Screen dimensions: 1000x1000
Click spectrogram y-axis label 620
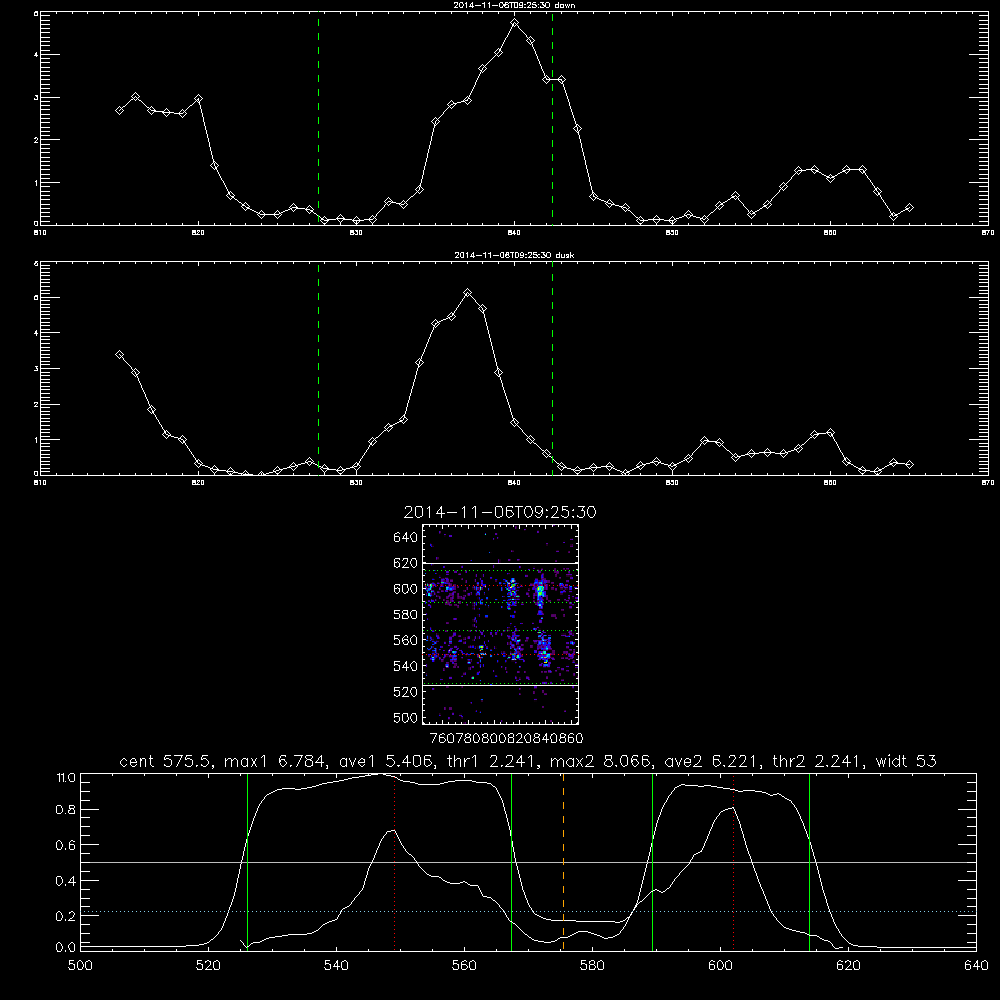point(405,563)
